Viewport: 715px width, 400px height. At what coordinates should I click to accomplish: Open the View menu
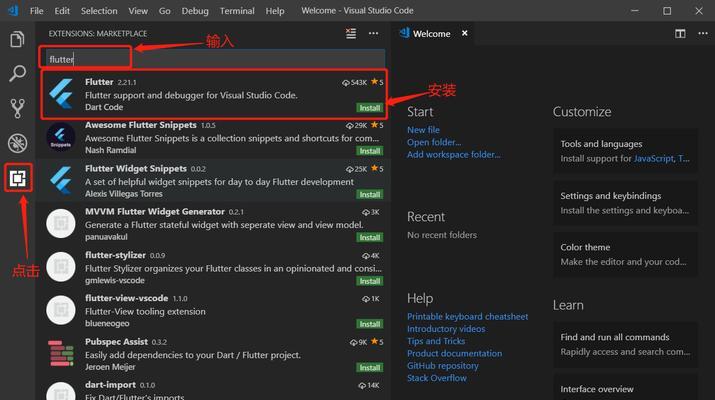point(138,10)
